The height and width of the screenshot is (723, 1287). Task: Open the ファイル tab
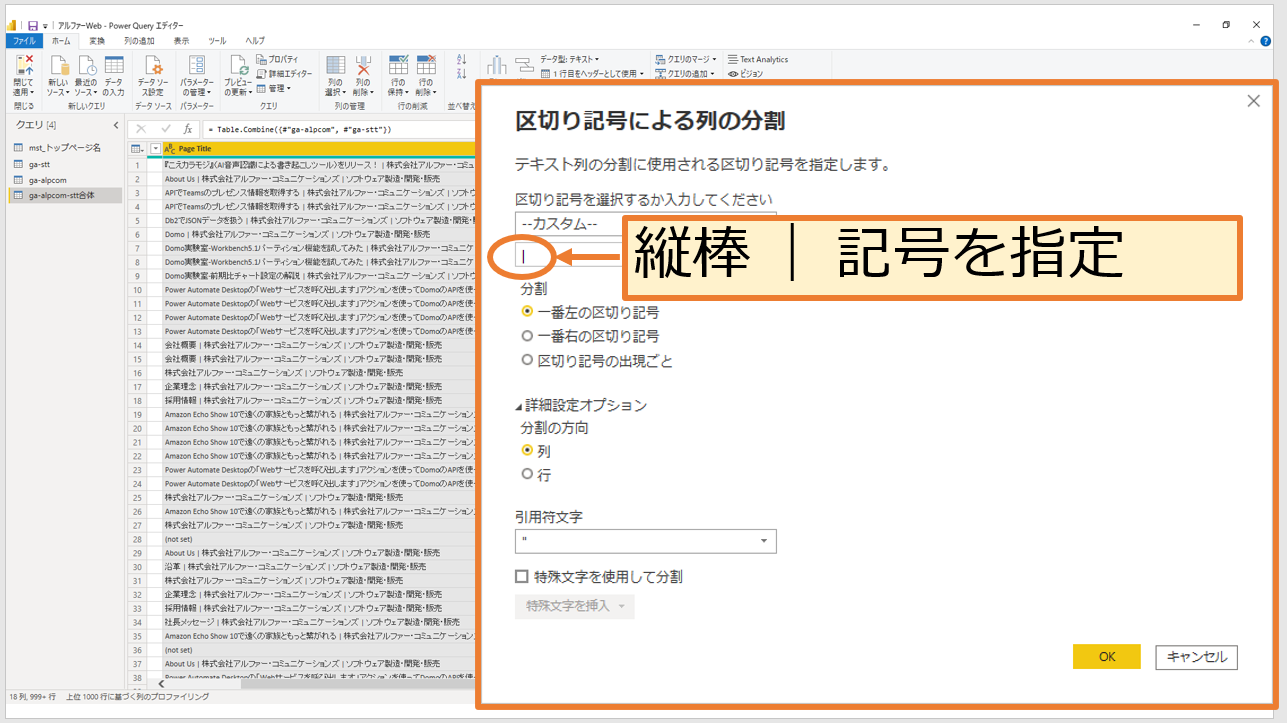25,41
